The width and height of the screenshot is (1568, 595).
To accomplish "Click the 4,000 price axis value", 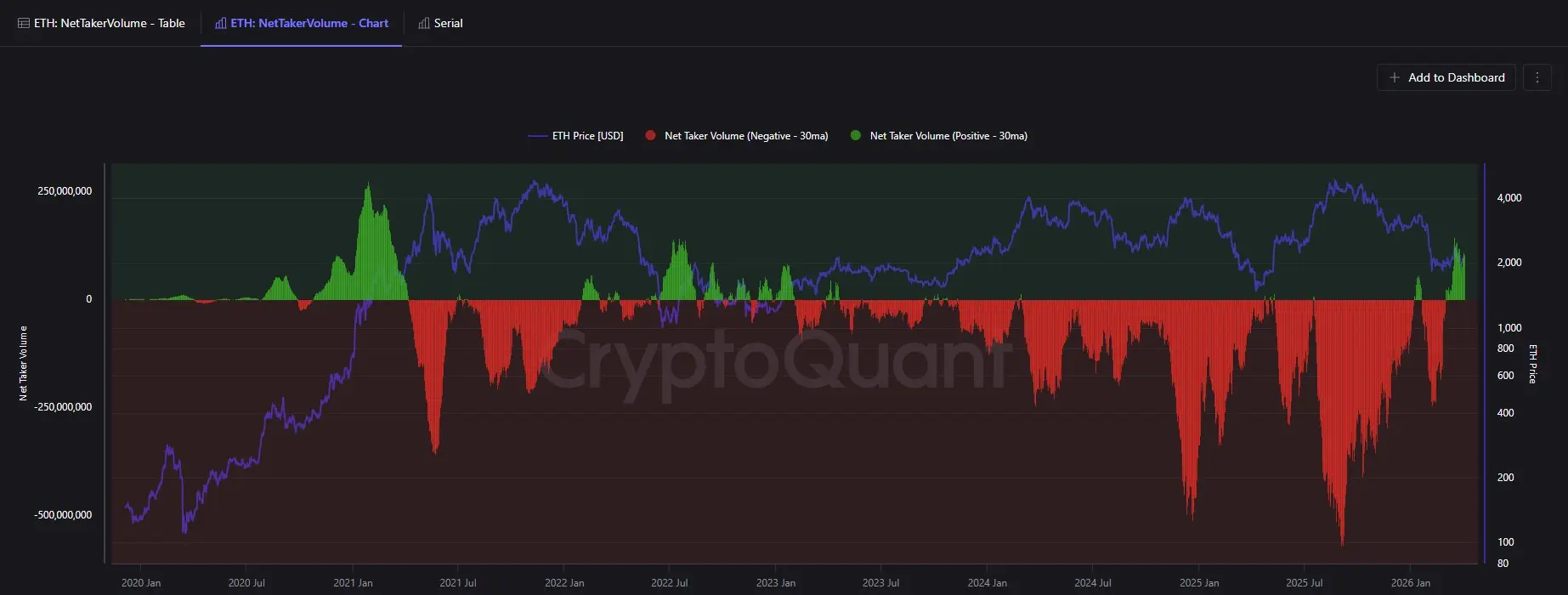I will click(x=1509, y=198).
